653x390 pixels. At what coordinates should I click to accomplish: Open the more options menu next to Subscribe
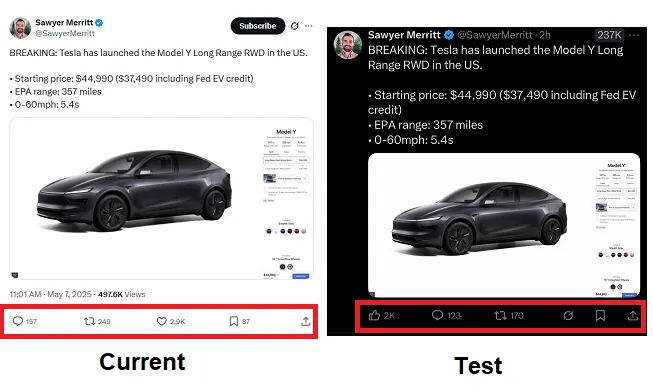click(309, 26)
